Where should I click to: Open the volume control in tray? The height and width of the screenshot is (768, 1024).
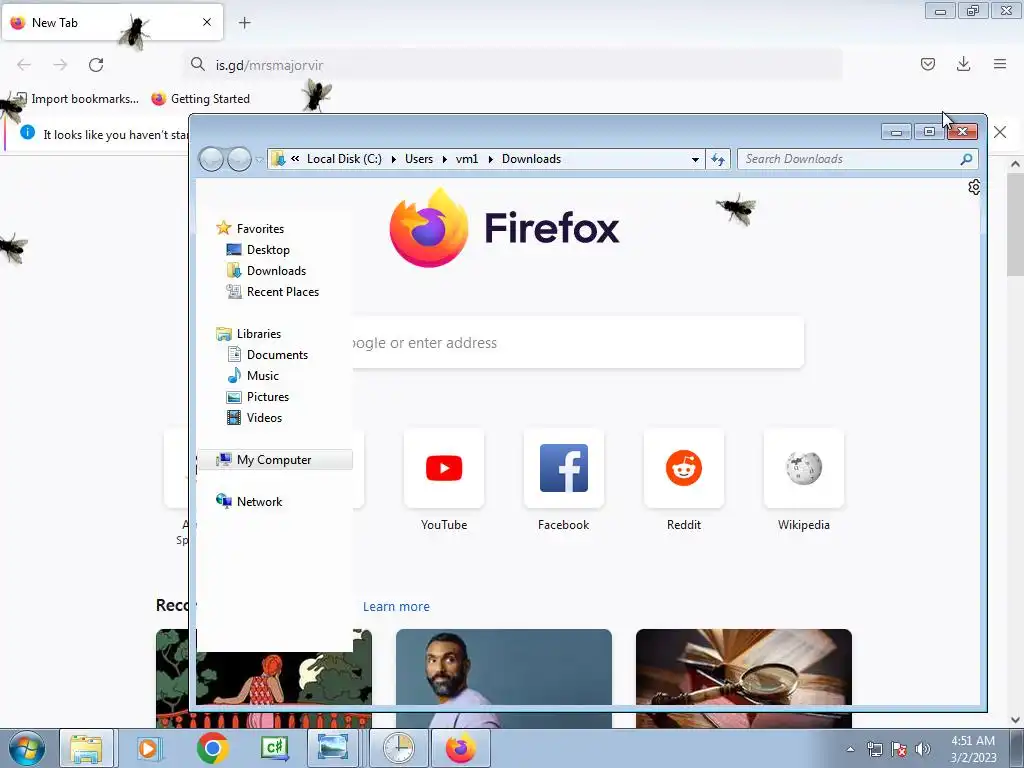(x=923, y=749)
